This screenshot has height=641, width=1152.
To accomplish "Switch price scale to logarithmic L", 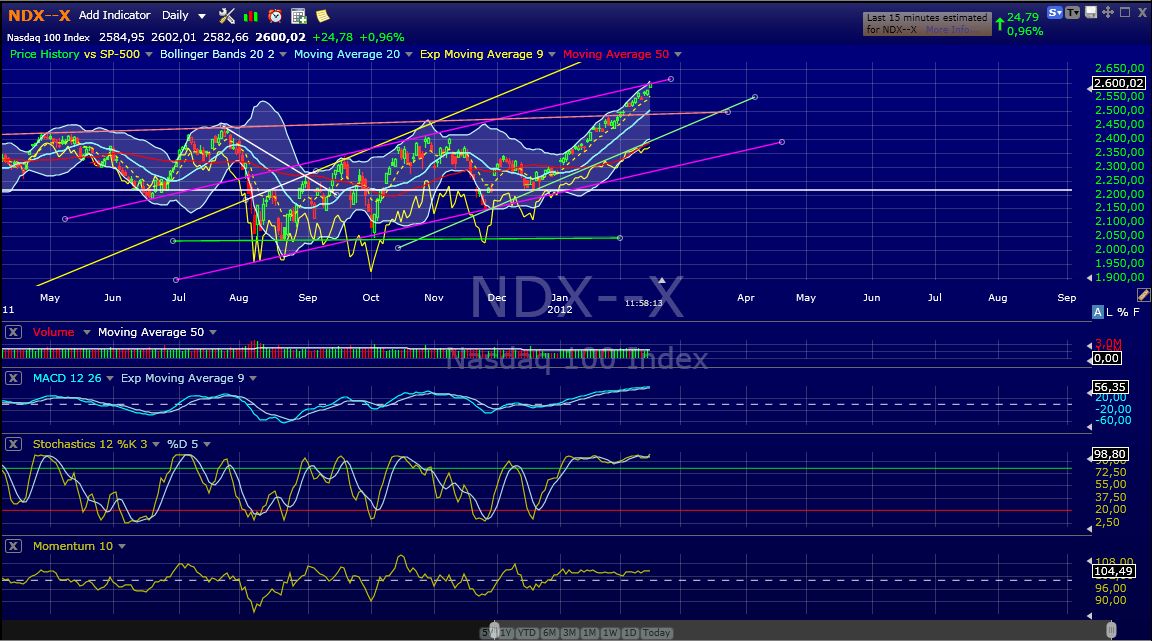I will [1109, 312].
